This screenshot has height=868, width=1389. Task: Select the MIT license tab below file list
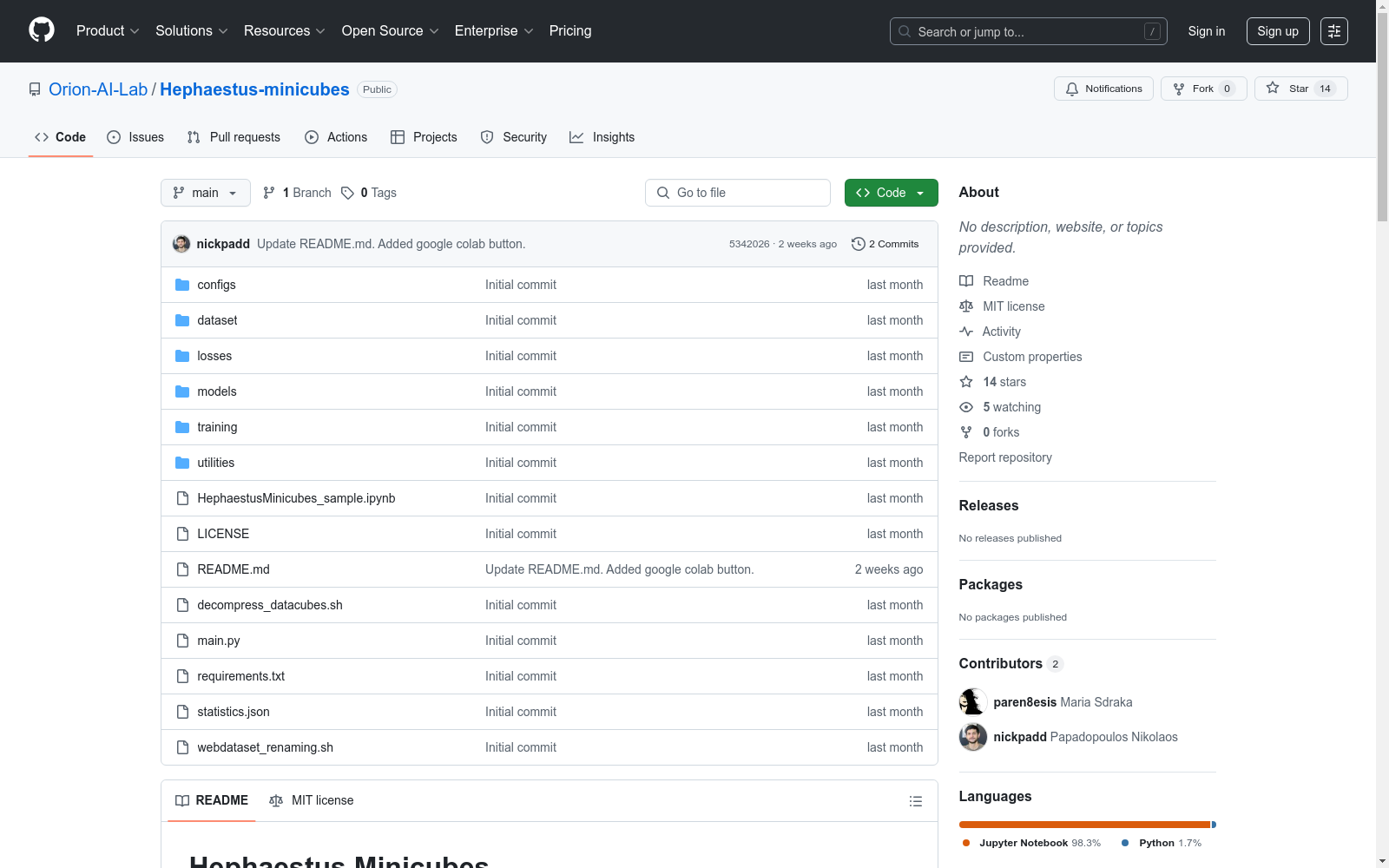tap(312, 800)
